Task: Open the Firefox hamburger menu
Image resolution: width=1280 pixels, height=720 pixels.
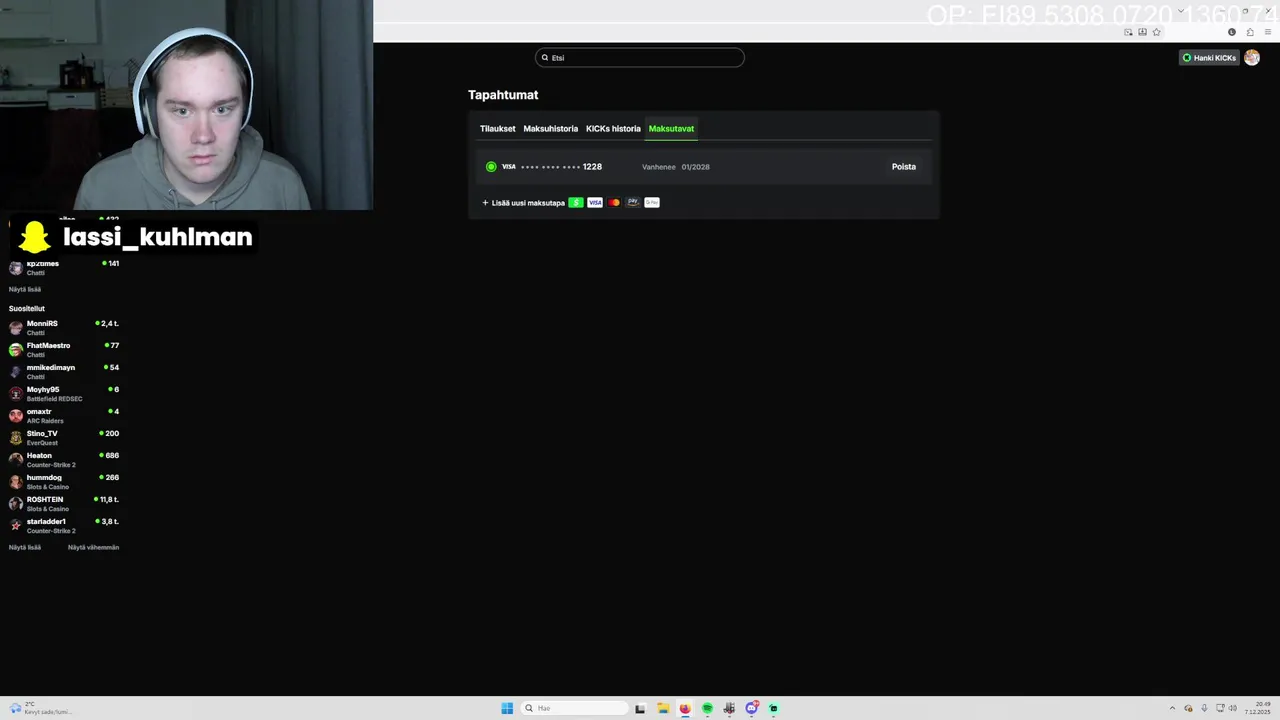Action: 1268,32
